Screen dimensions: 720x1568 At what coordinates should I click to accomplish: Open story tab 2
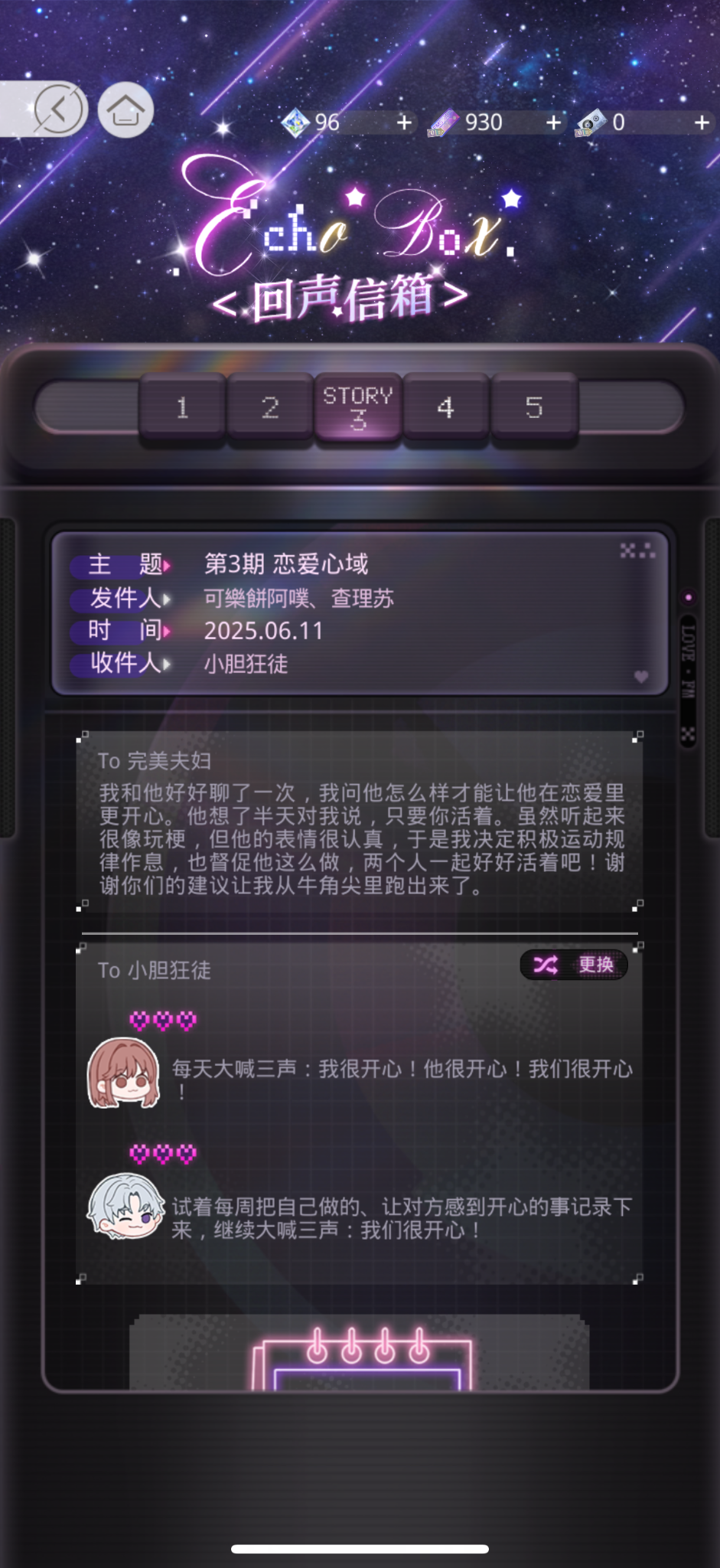(x=270, y=407)
